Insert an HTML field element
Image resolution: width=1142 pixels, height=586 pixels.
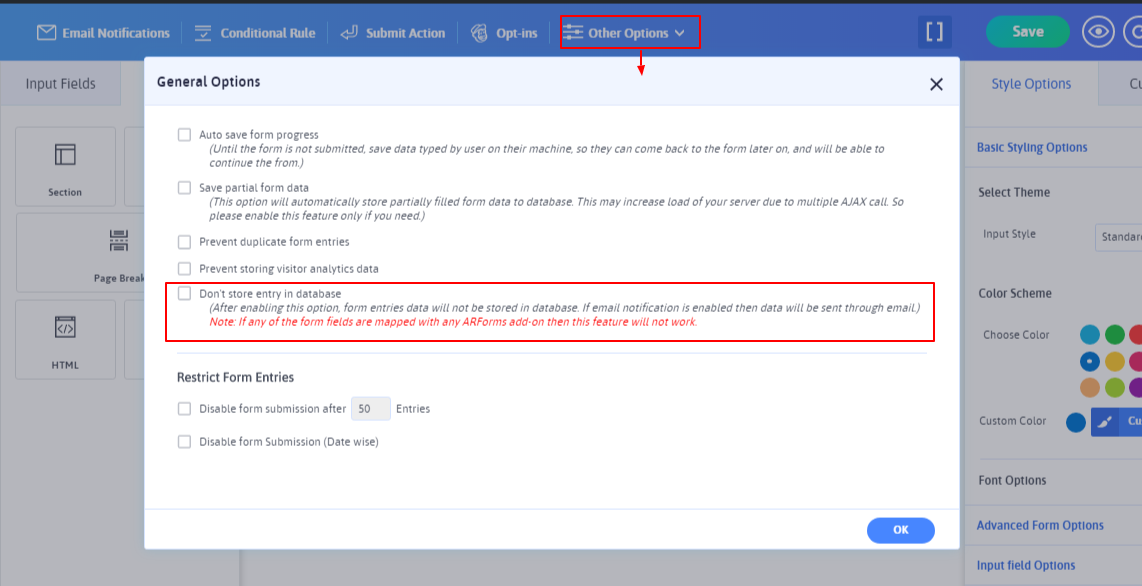[65, 339]
